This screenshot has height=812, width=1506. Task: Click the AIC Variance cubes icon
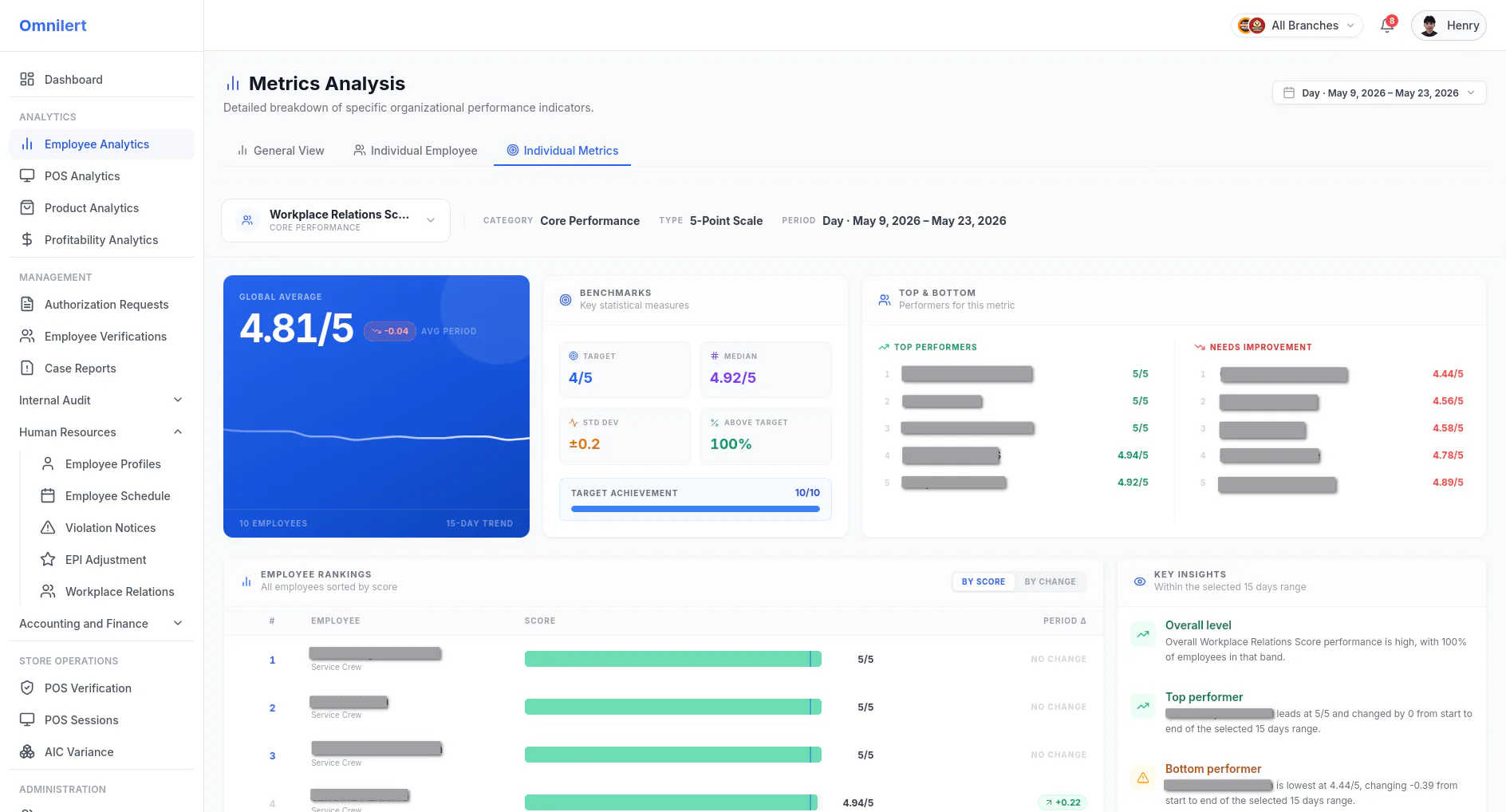pyautogui.click(x=27, y=751)
